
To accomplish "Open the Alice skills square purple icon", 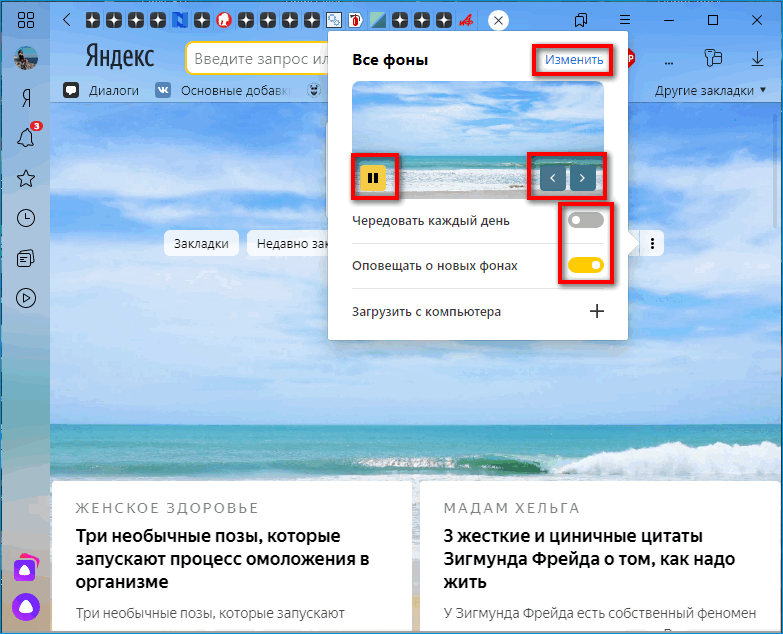I will coord(25,569).
